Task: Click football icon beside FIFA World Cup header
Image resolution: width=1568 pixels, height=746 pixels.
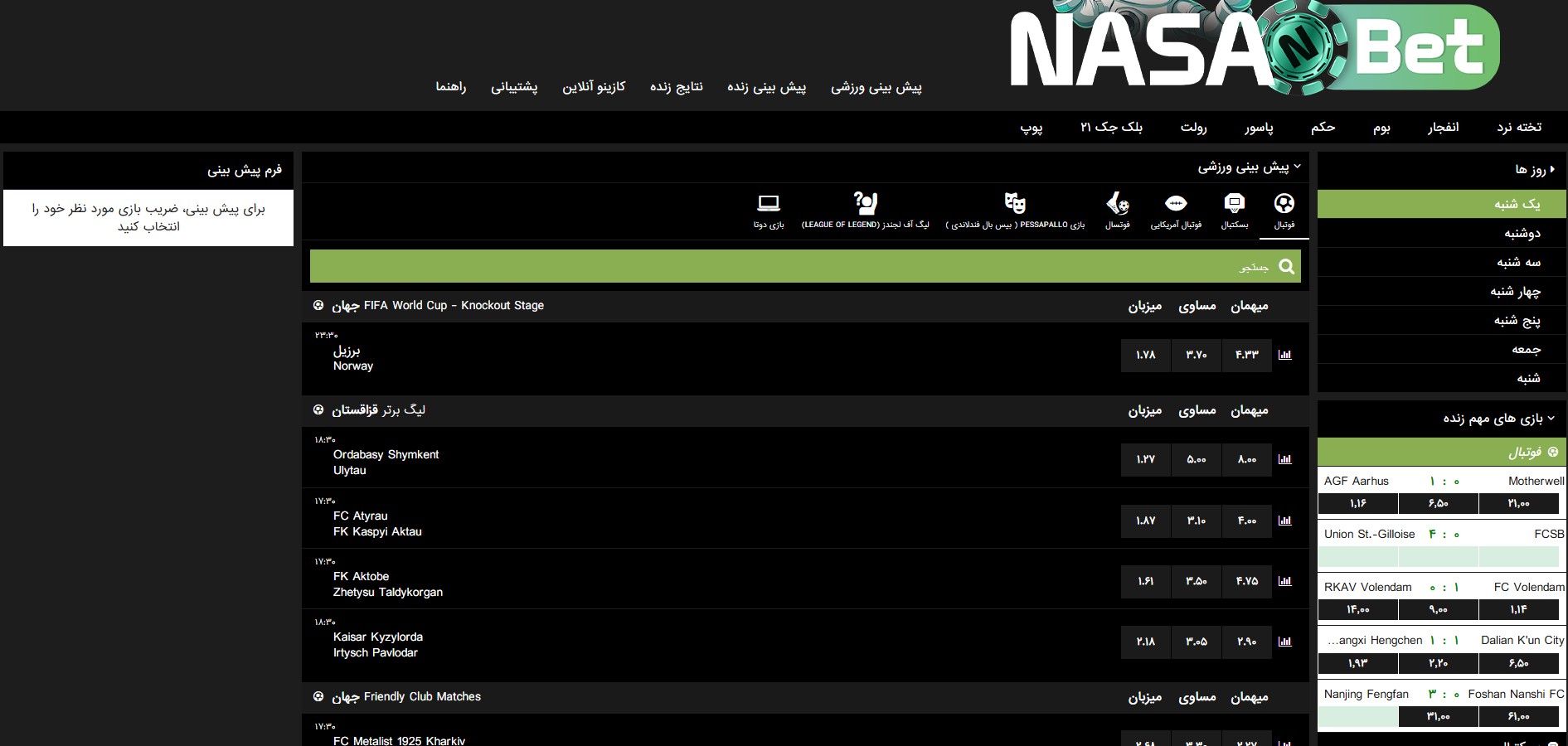Action: pos(318,305)
